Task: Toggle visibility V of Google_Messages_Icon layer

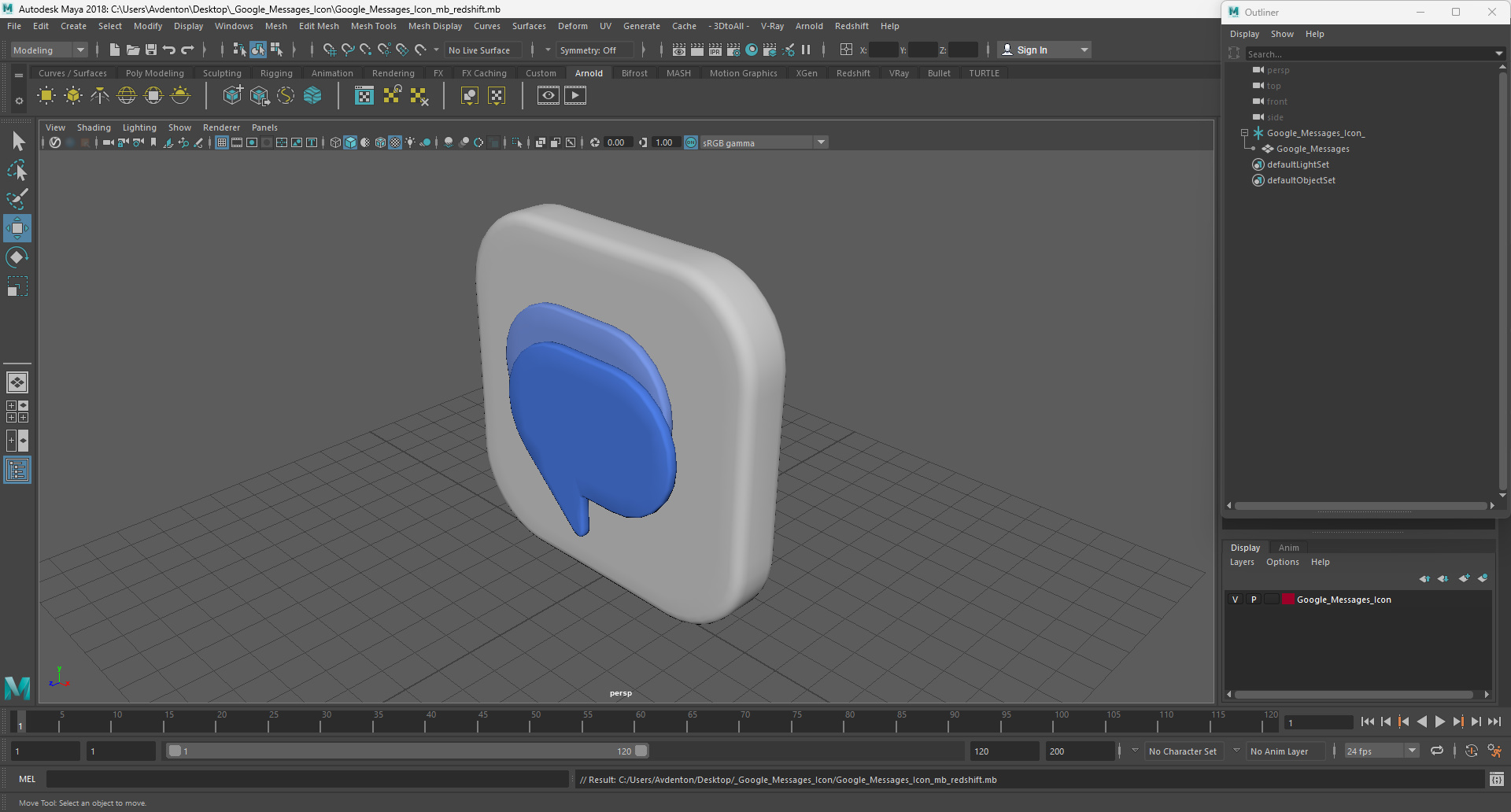Action: coord(1235,600)
